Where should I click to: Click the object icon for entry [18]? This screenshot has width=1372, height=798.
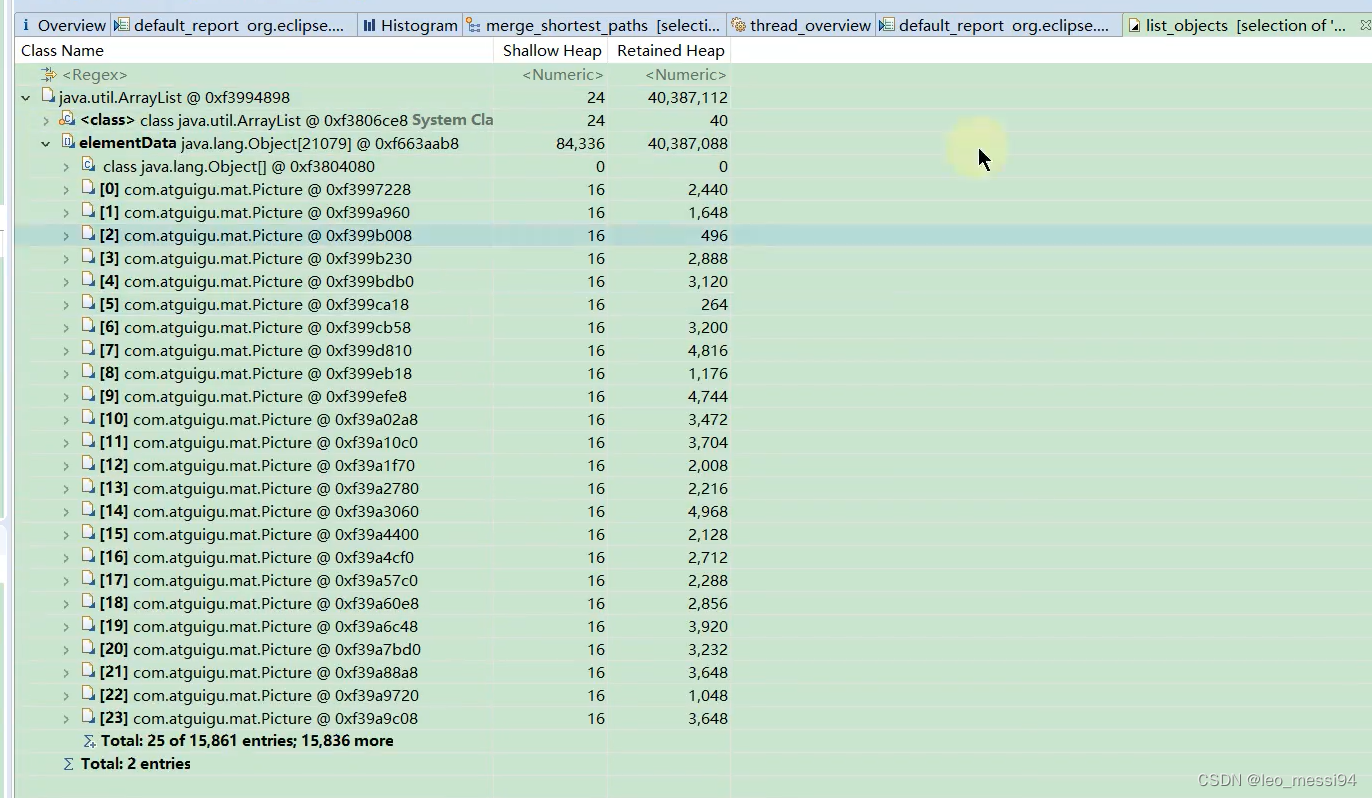[88, 603]
